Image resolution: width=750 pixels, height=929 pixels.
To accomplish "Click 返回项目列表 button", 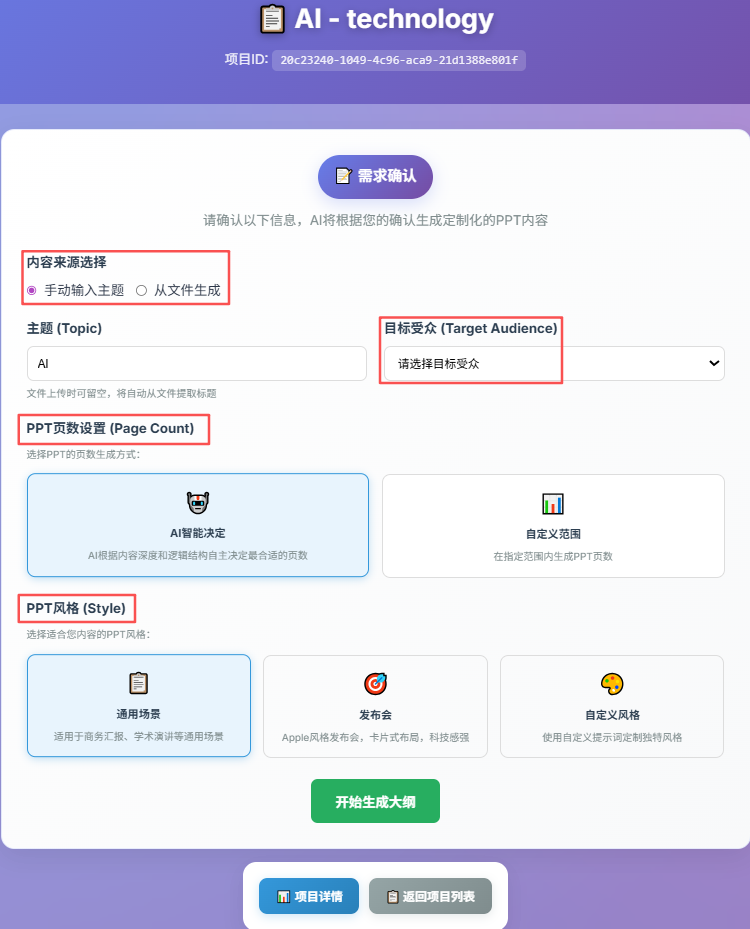I will tap(430, 896).
